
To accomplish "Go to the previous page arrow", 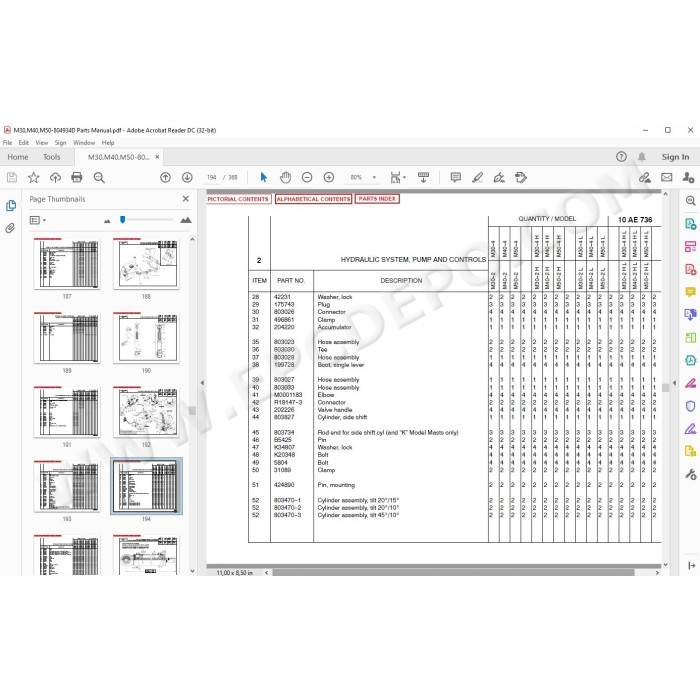I will pyautogui.click(x=166, y=178).
